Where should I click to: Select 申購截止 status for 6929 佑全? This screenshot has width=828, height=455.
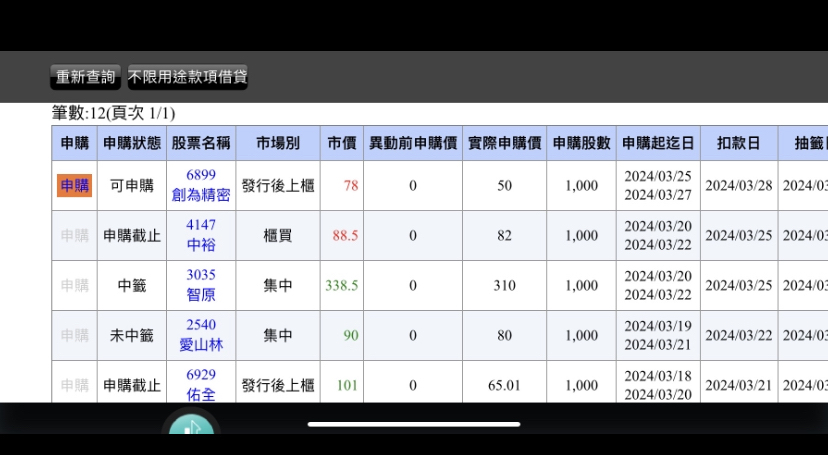(x=131, y=385)
